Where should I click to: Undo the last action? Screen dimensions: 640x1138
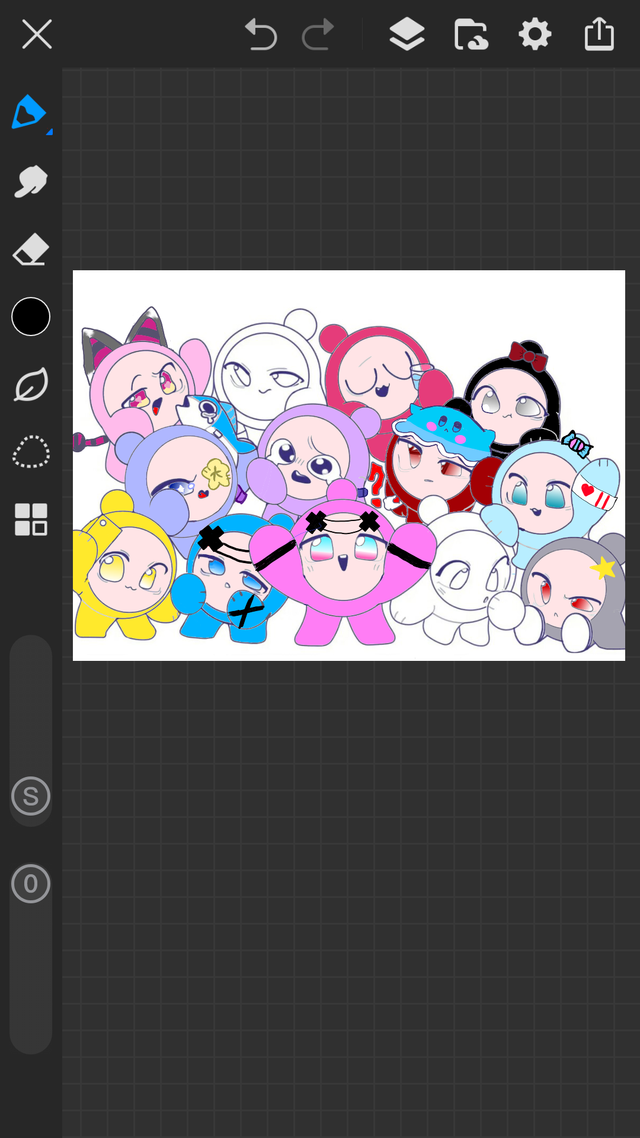pyautogui.click(x=261, y=35)
